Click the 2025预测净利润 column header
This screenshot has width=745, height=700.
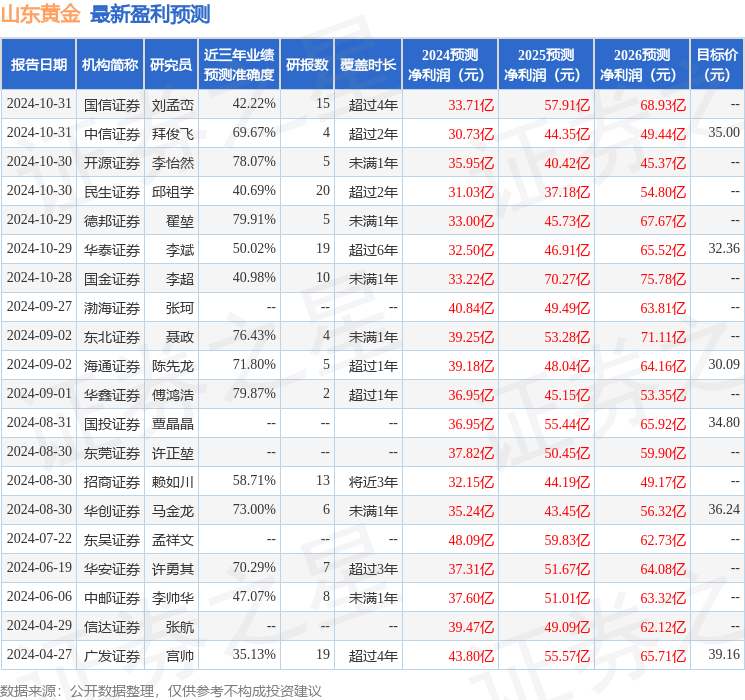[x=546, y=64]
